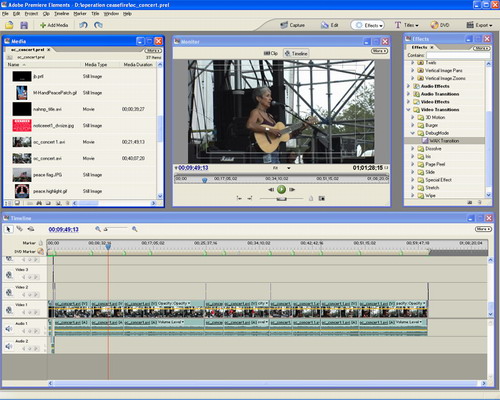Click the Capture button

[x=292, y=25]
